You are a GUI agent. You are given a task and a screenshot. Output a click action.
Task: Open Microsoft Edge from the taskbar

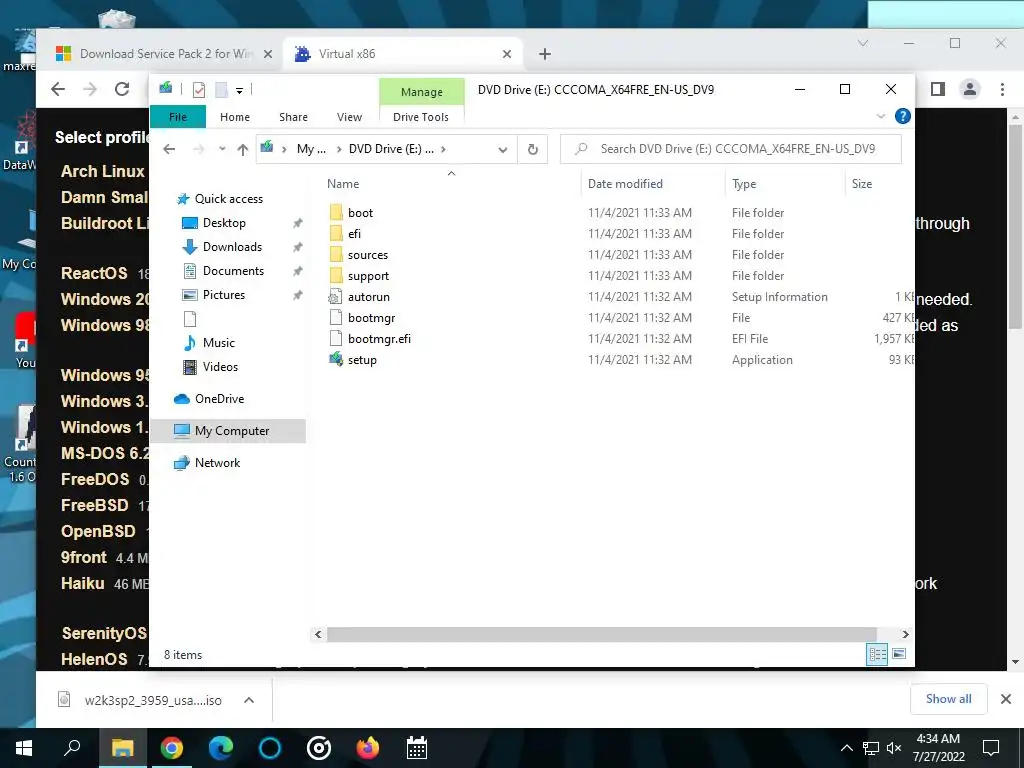click(221, 748)
